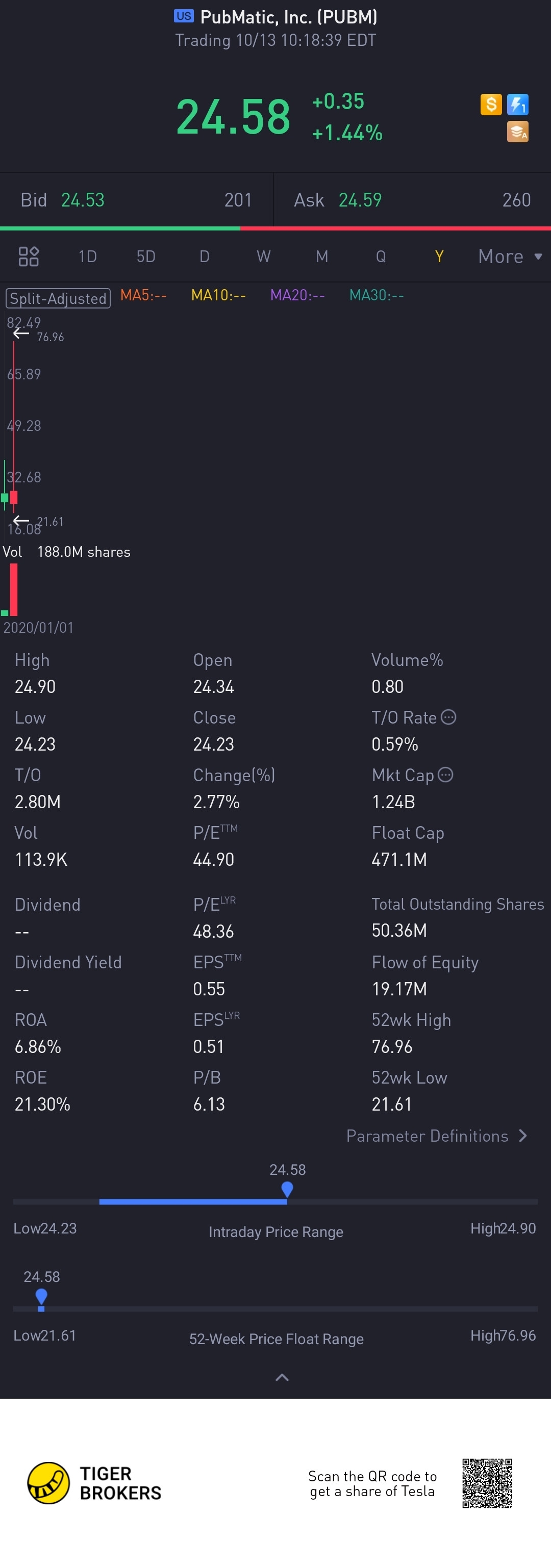The image size is (551, 1568).
Task: Switch to the 1D chart tab
Action: coord(88,256)
